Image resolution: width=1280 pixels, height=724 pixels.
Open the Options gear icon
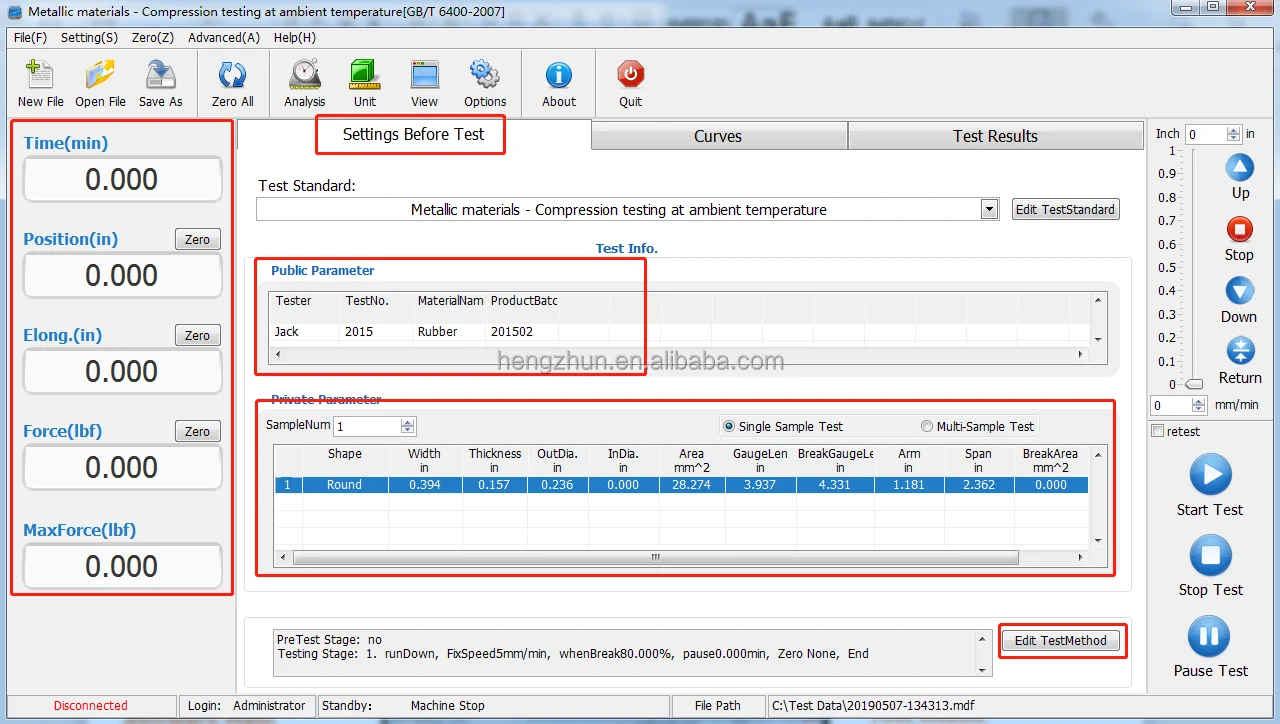point(485,77)
